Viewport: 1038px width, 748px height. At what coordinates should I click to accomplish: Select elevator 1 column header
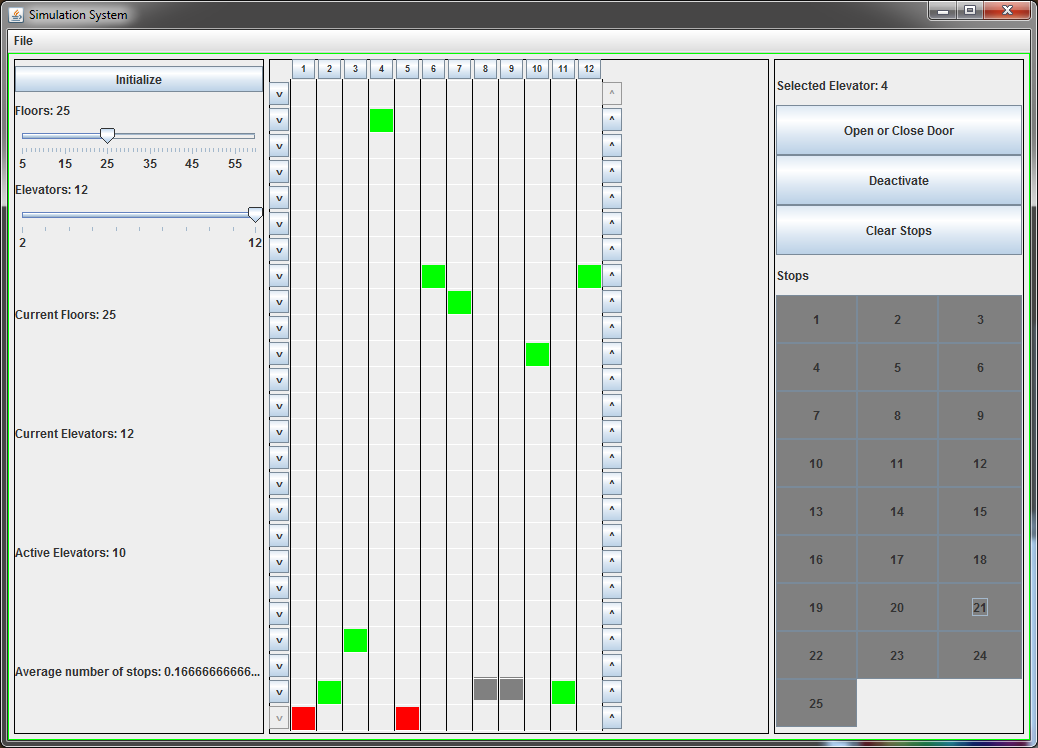[303, 69]
